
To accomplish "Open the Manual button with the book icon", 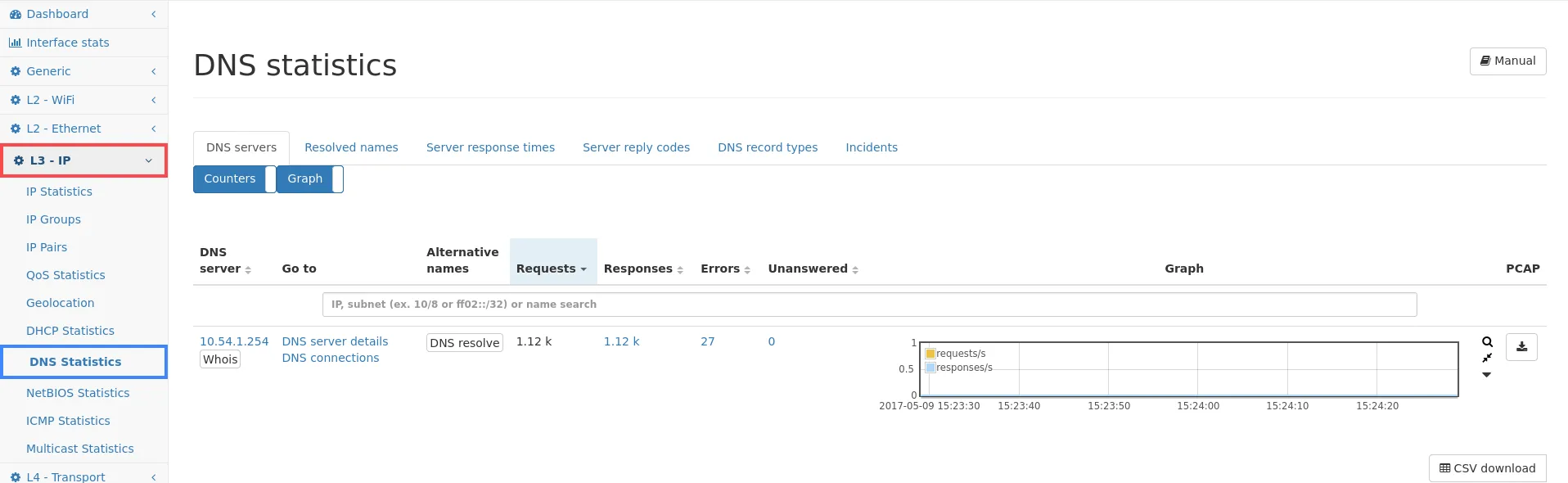I will 1507,61.
